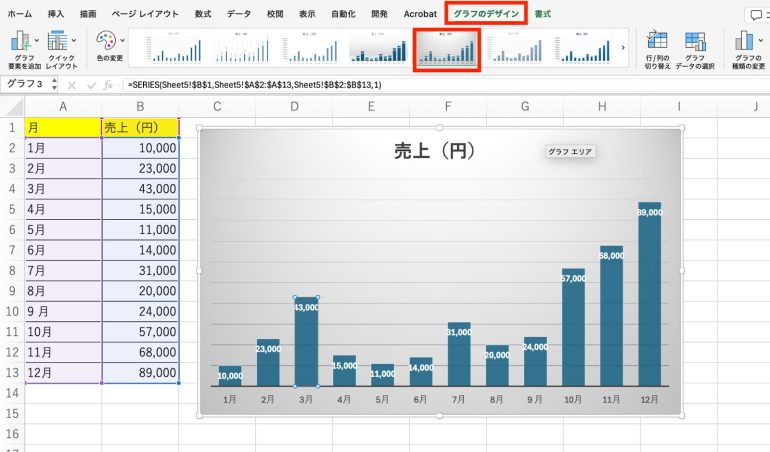
Task: Click the 11月 bar labeled 68,000
Action: pyautogui.click(x=611, y=316)
